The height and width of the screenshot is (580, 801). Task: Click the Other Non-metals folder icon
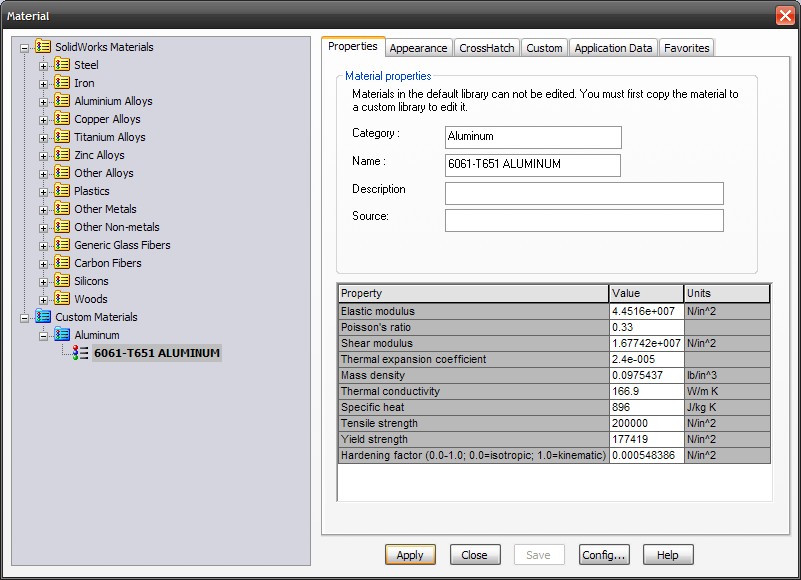[x=62, y=226]
